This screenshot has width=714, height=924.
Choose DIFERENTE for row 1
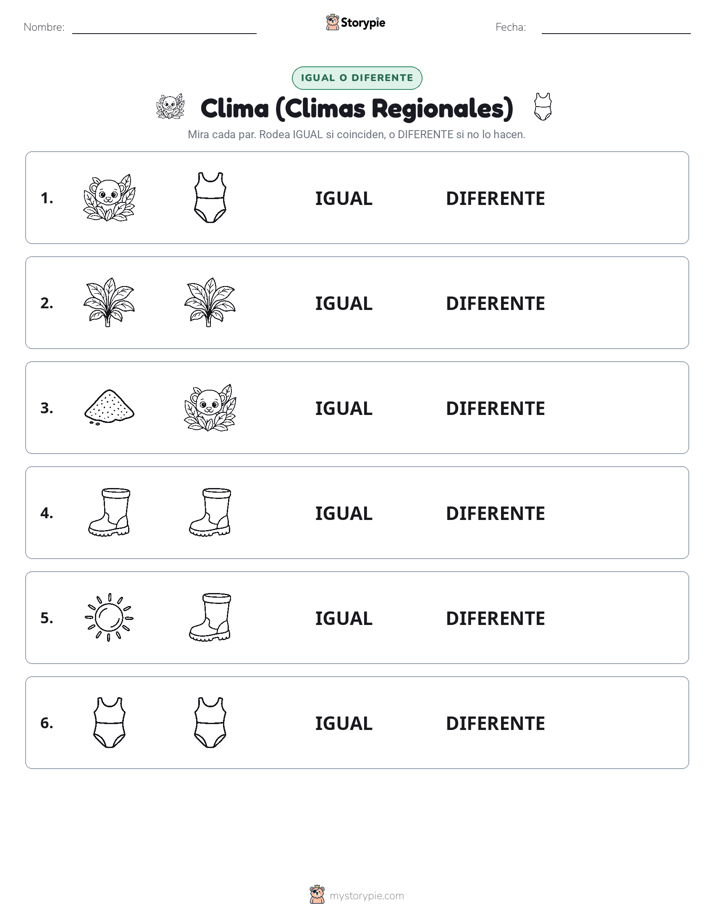[x=495, y=198]
